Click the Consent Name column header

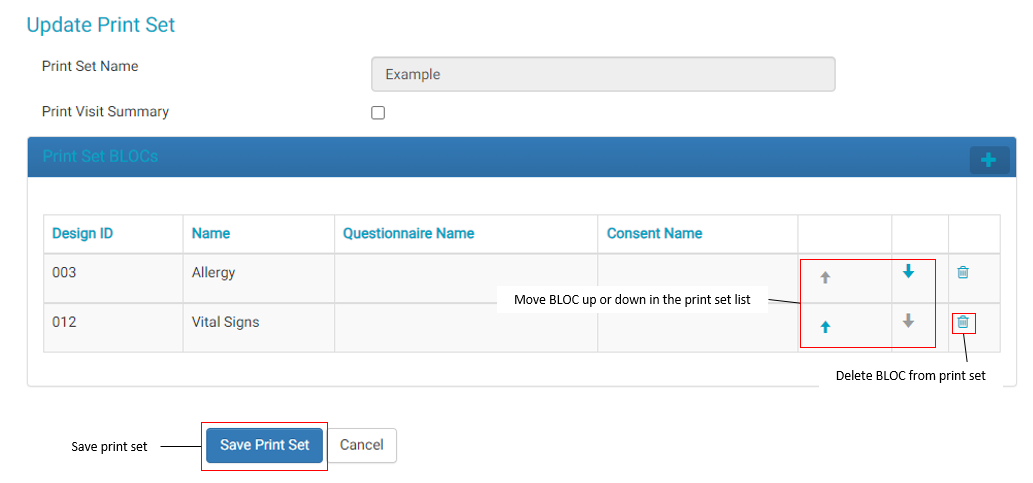[x=654, y=233]
